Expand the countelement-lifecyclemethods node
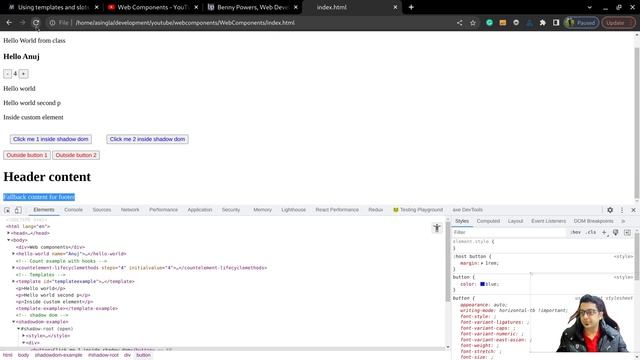Image resolution: width=640 pixels, height=360 pixels. point(13,268)
